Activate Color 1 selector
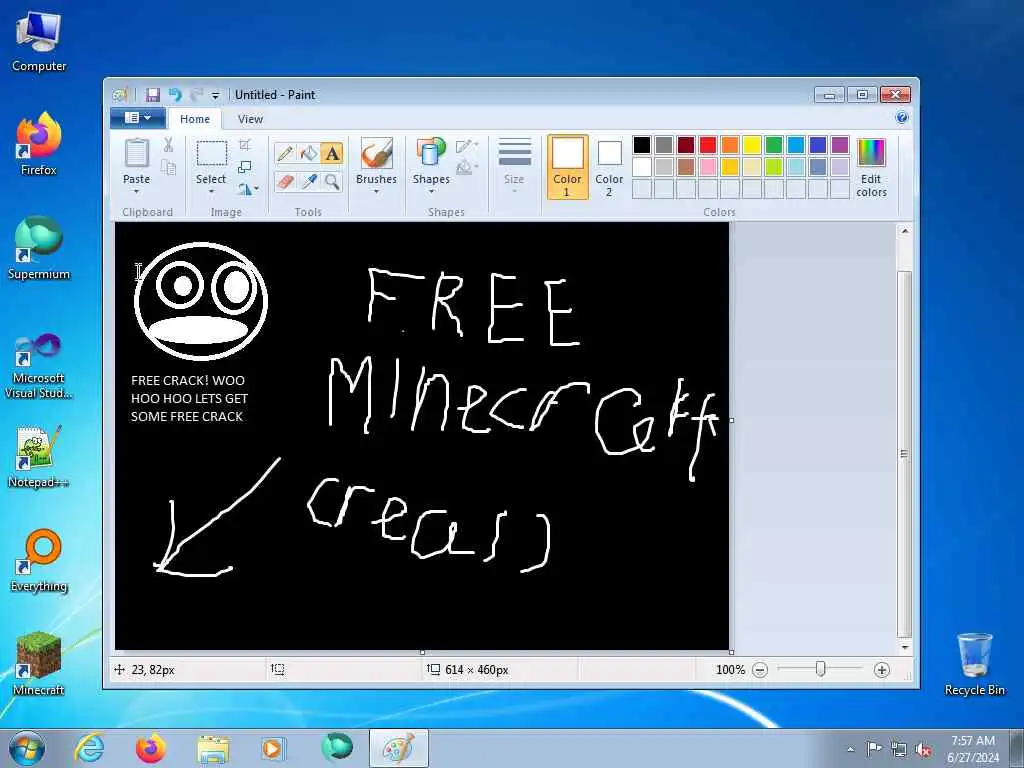Screen dimensions: 1024x768 (568, 167)
